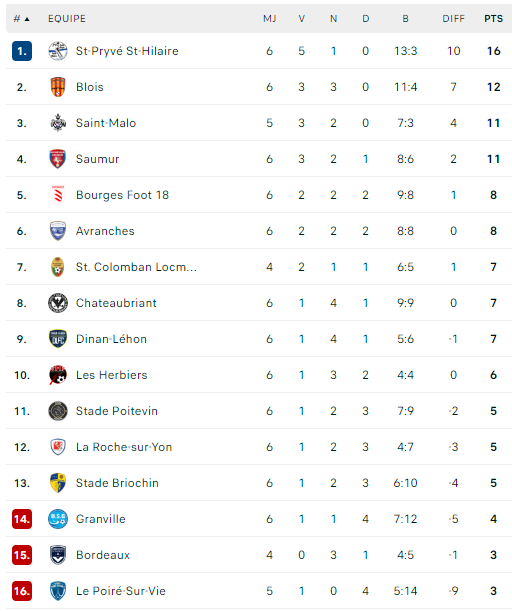Sort standings by PTS column header
Screen dimensions: 512x611
click(x=493, y=19)
